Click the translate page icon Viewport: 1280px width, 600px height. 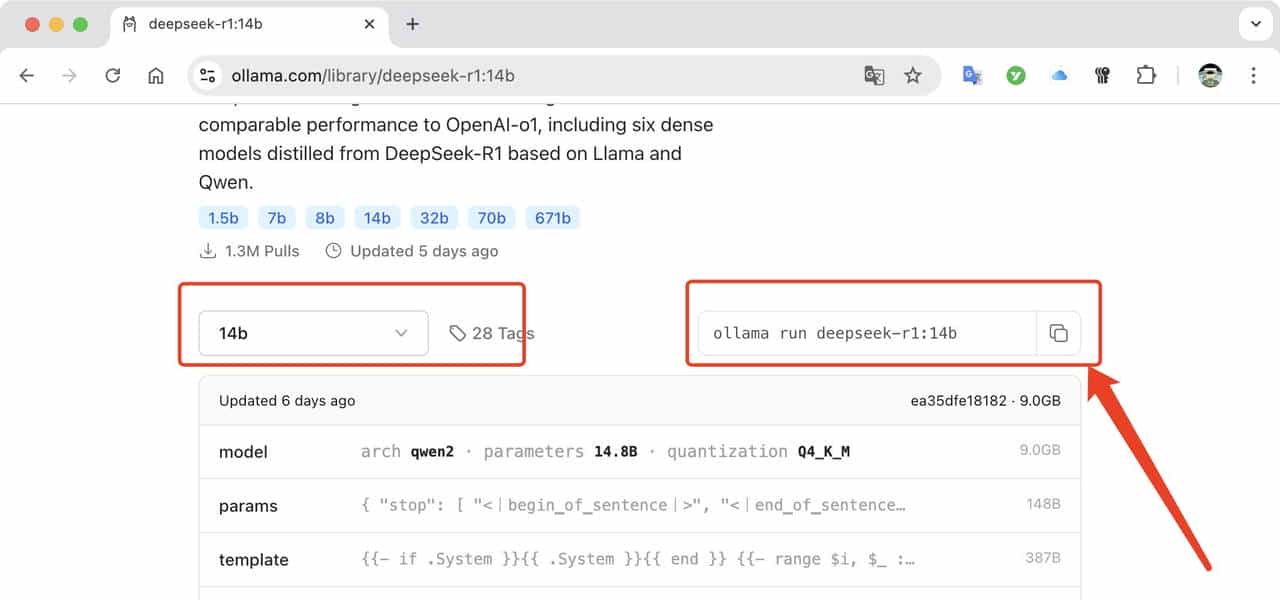tap(874, 76)
